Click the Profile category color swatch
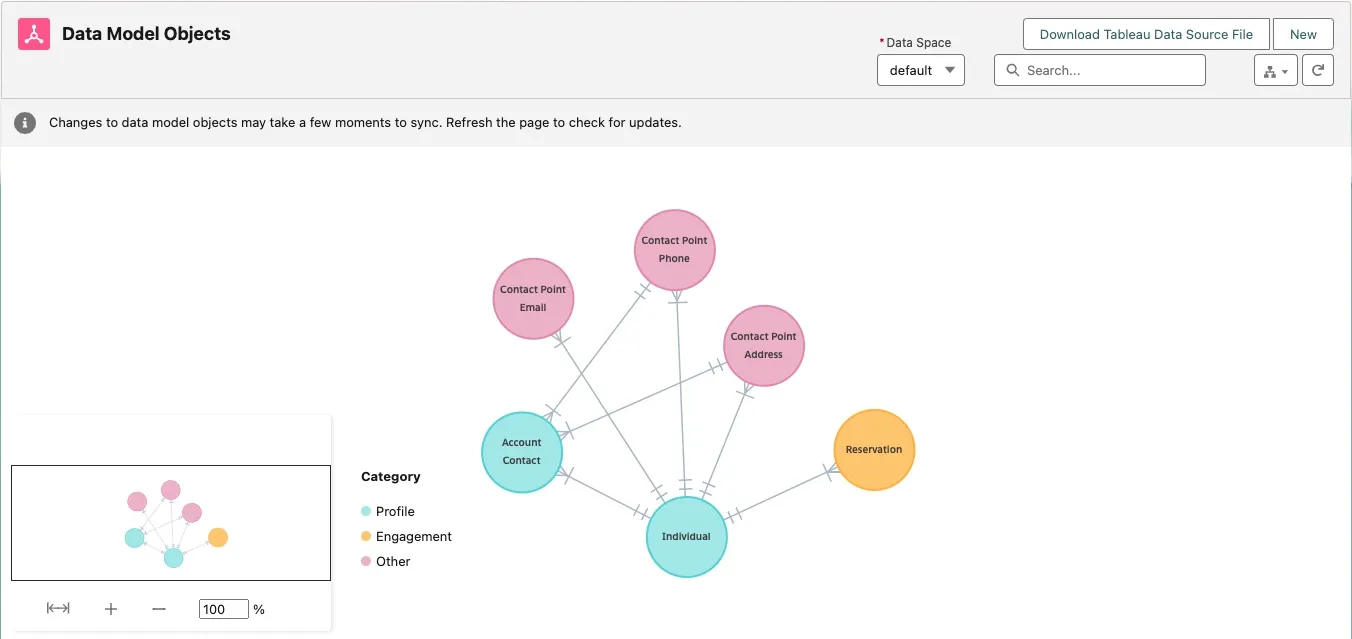Screen dimensions: 1352x639 coord(366,511)
